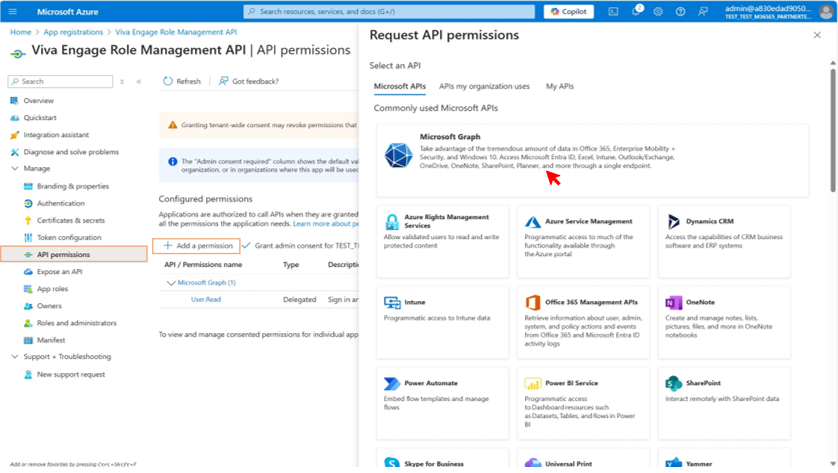Open Token configuration

click(68, 237)
